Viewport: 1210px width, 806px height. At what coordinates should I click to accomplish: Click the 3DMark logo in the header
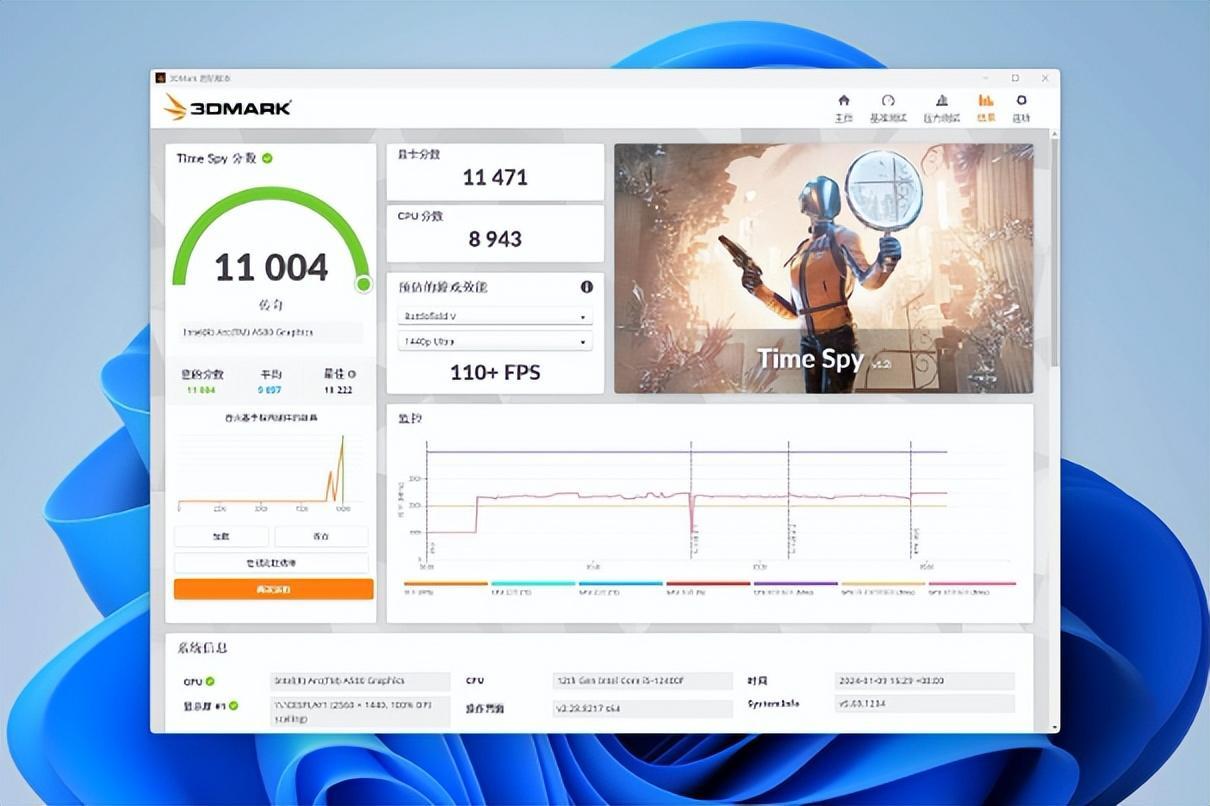228,107
